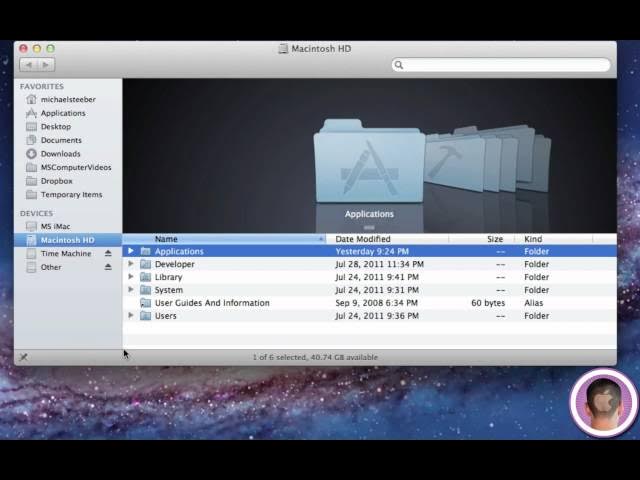
Task: Click inside the search field
Action: [501, 65]
